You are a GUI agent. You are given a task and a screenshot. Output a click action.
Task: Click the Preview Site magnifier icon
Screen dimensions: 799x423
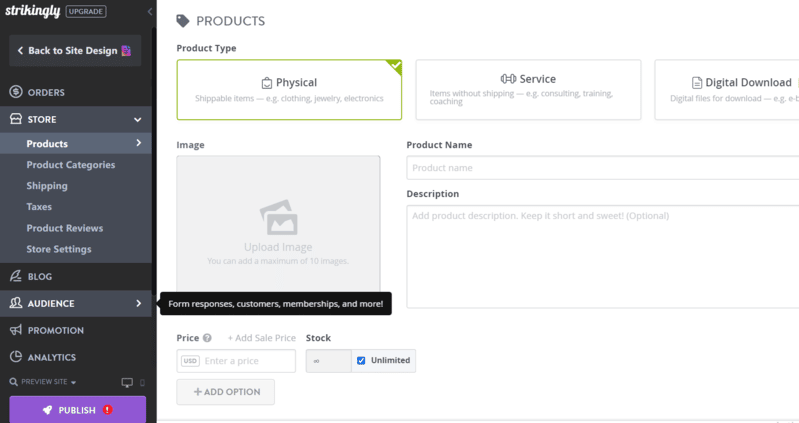pos(14,382)
